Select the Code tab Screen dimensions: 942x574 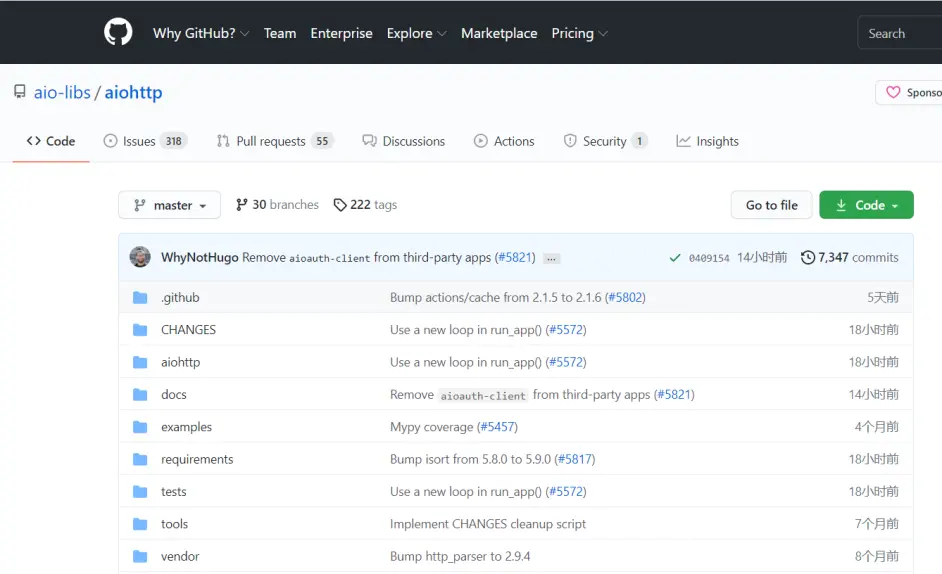click(x=51, y=141)
